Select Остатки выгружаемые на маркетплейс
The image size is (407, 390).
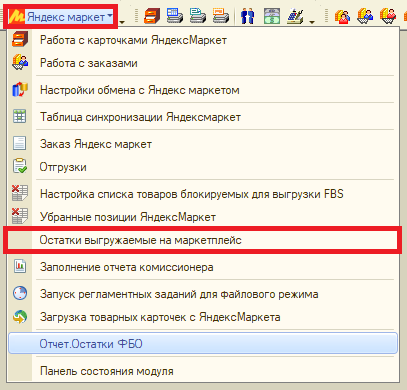pos(203,240)
